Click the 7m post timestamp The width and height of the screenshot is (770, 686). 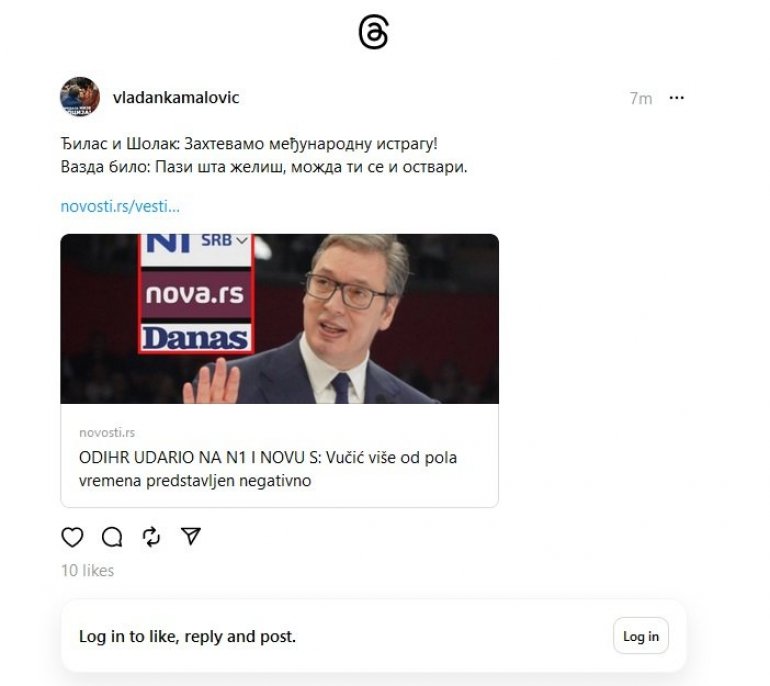(x=641, y=99)
